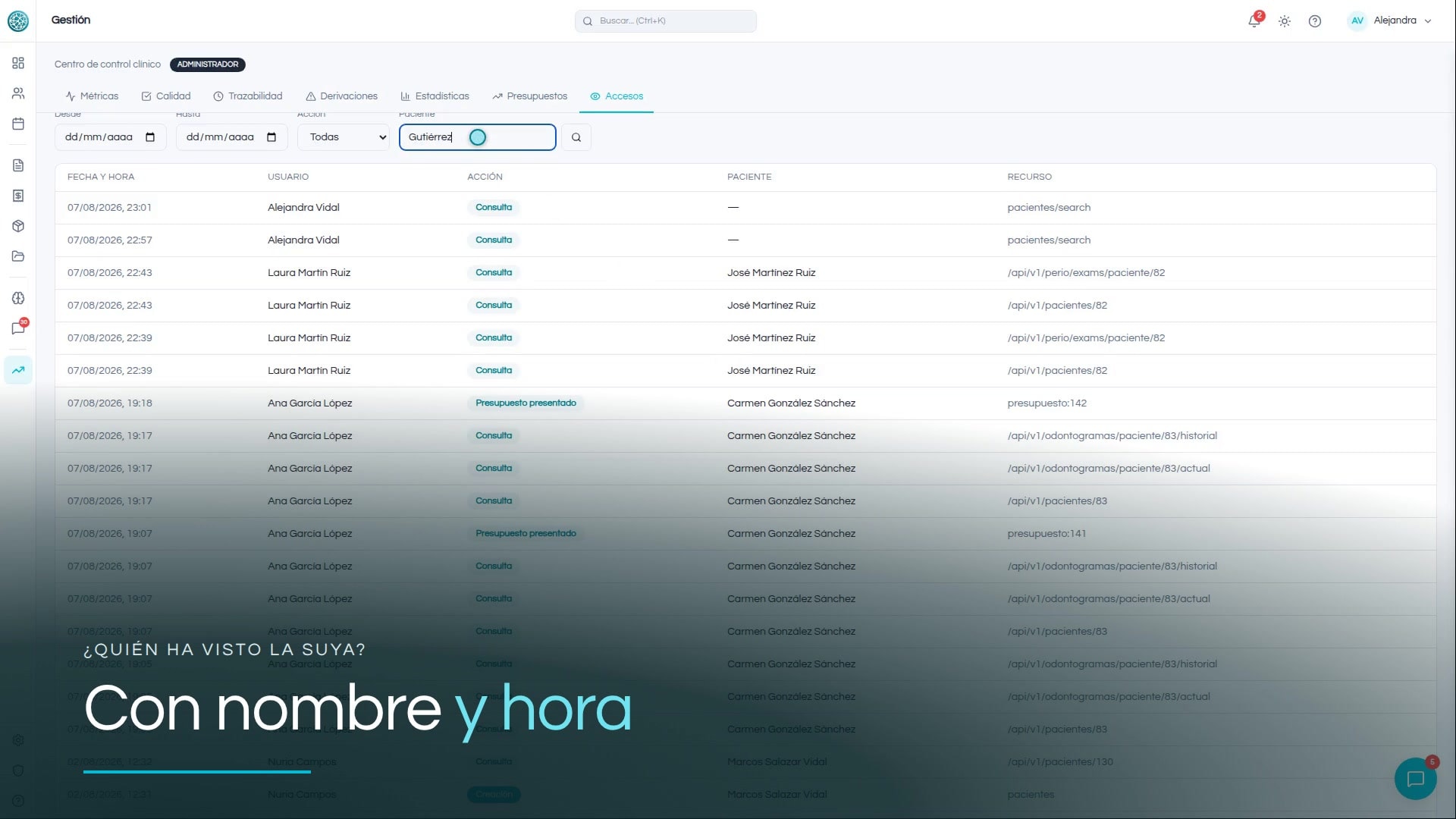Select the trending analytics sidebar icon

pos(18,370)
